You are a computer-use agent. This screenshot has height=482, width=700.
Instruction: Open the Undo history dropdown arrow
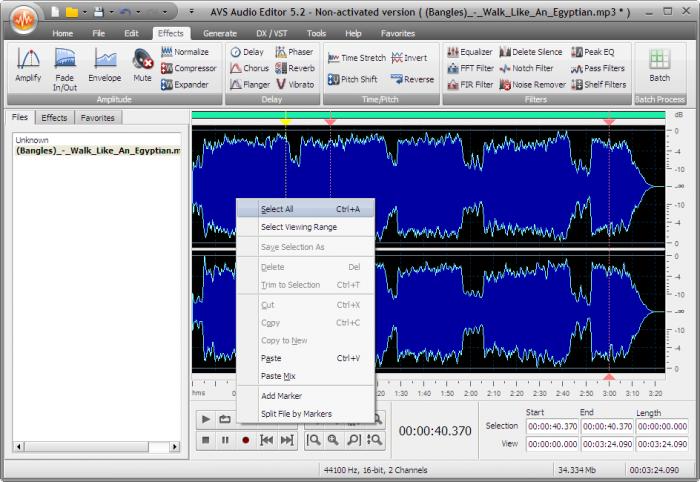click(138, 12)
